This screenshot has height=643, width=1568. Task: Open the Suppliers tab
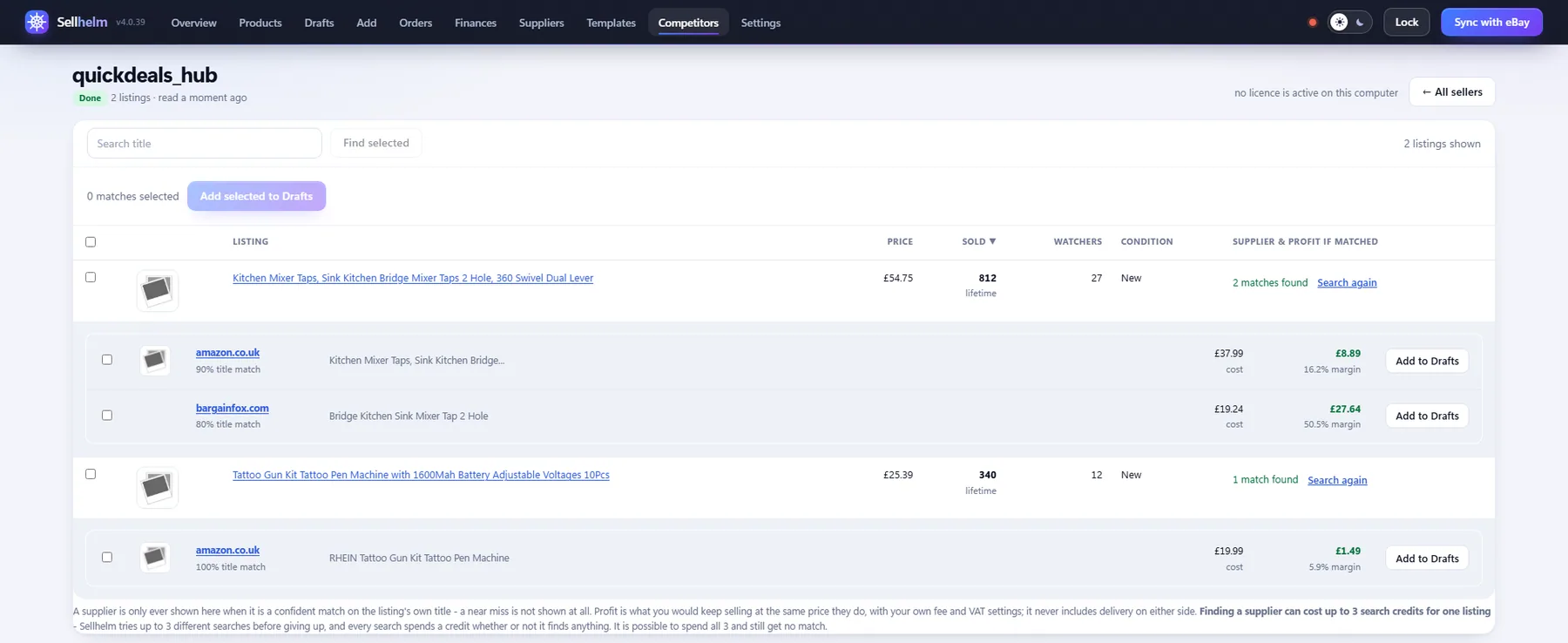point(541,23)
